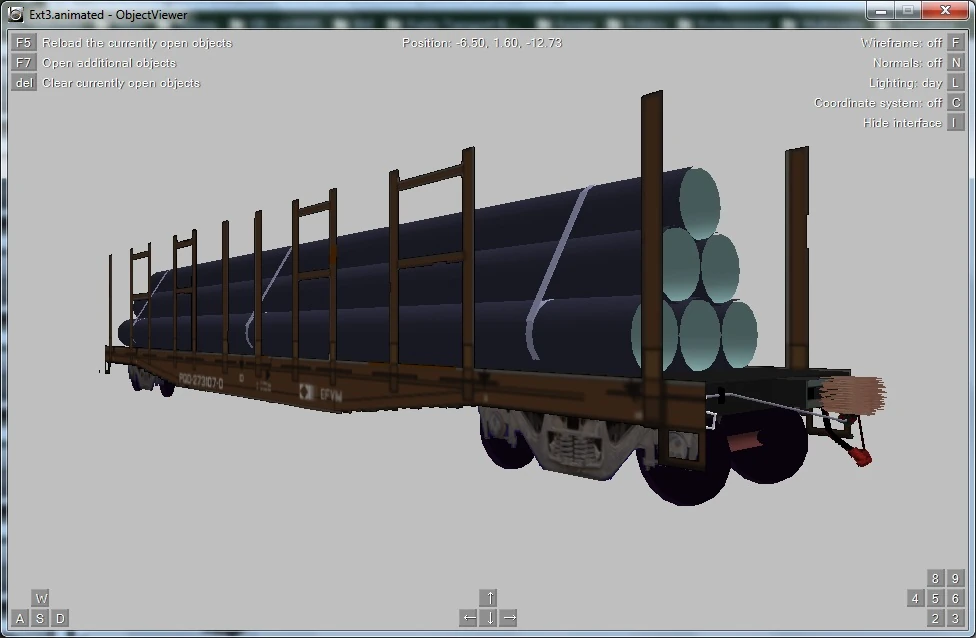Click the F5 reload objects key
Image resolution: width=976 pixels, height=638 pixels.
click(24, 43)
